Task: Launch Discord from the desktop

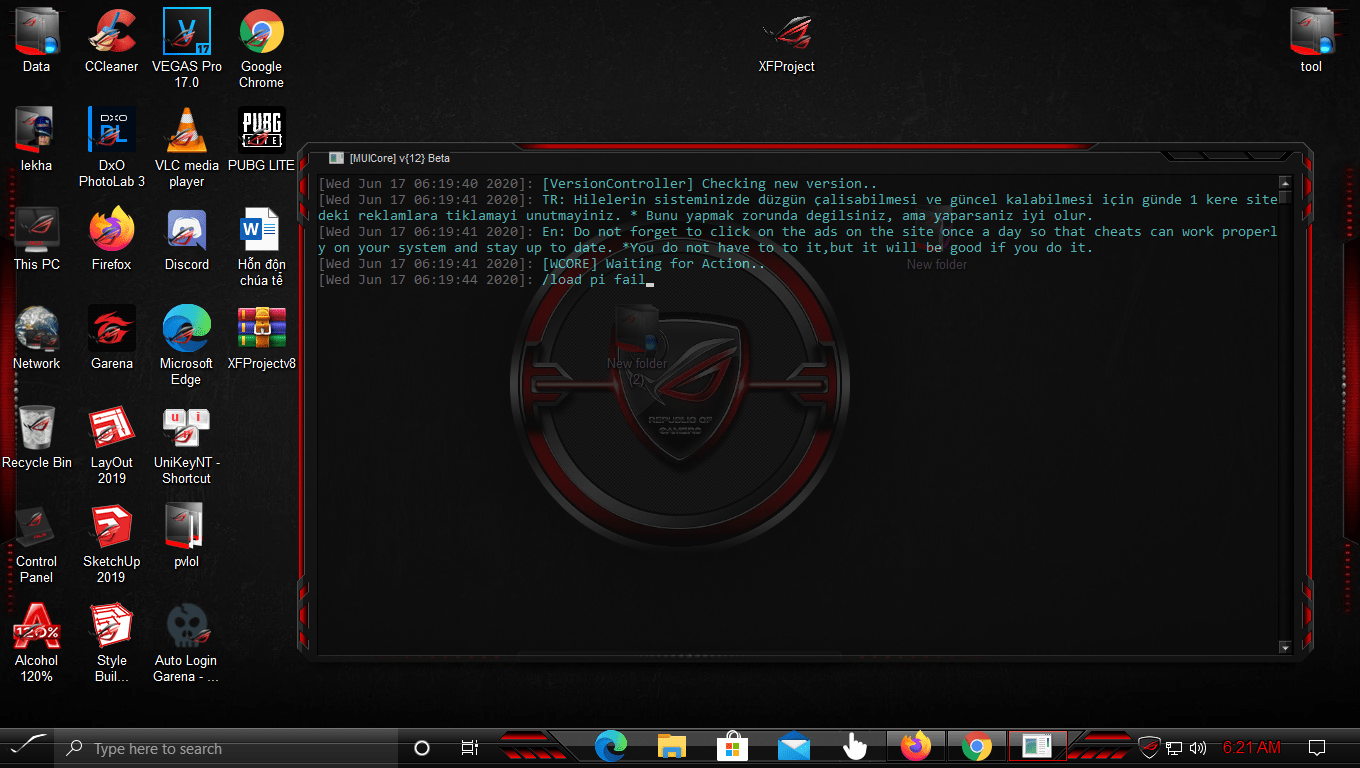Action: tap(186, 240)
